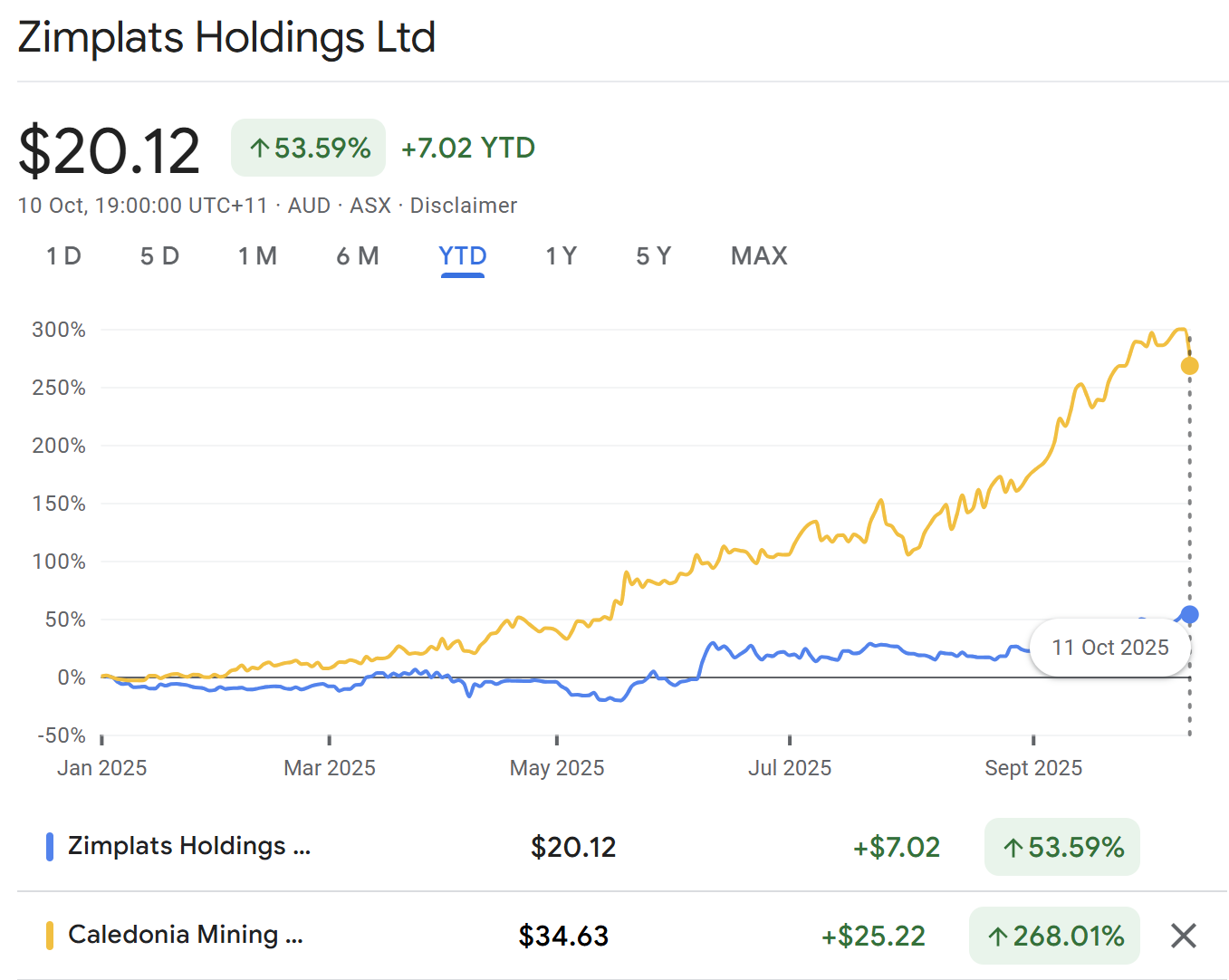Click the $34.63 Caledonia price
This screenshot has height=980, width=1229.
point(563,936)
